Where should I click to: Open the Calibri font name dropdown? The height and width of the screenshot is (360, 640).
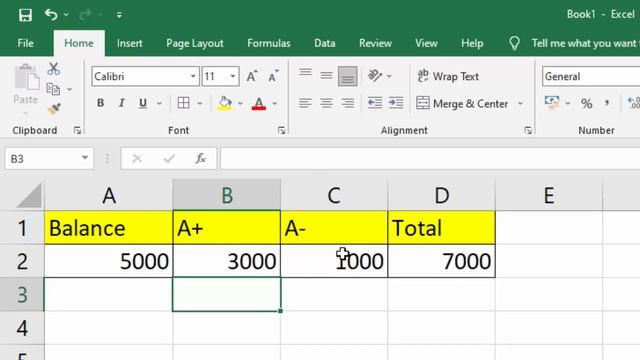193,76
